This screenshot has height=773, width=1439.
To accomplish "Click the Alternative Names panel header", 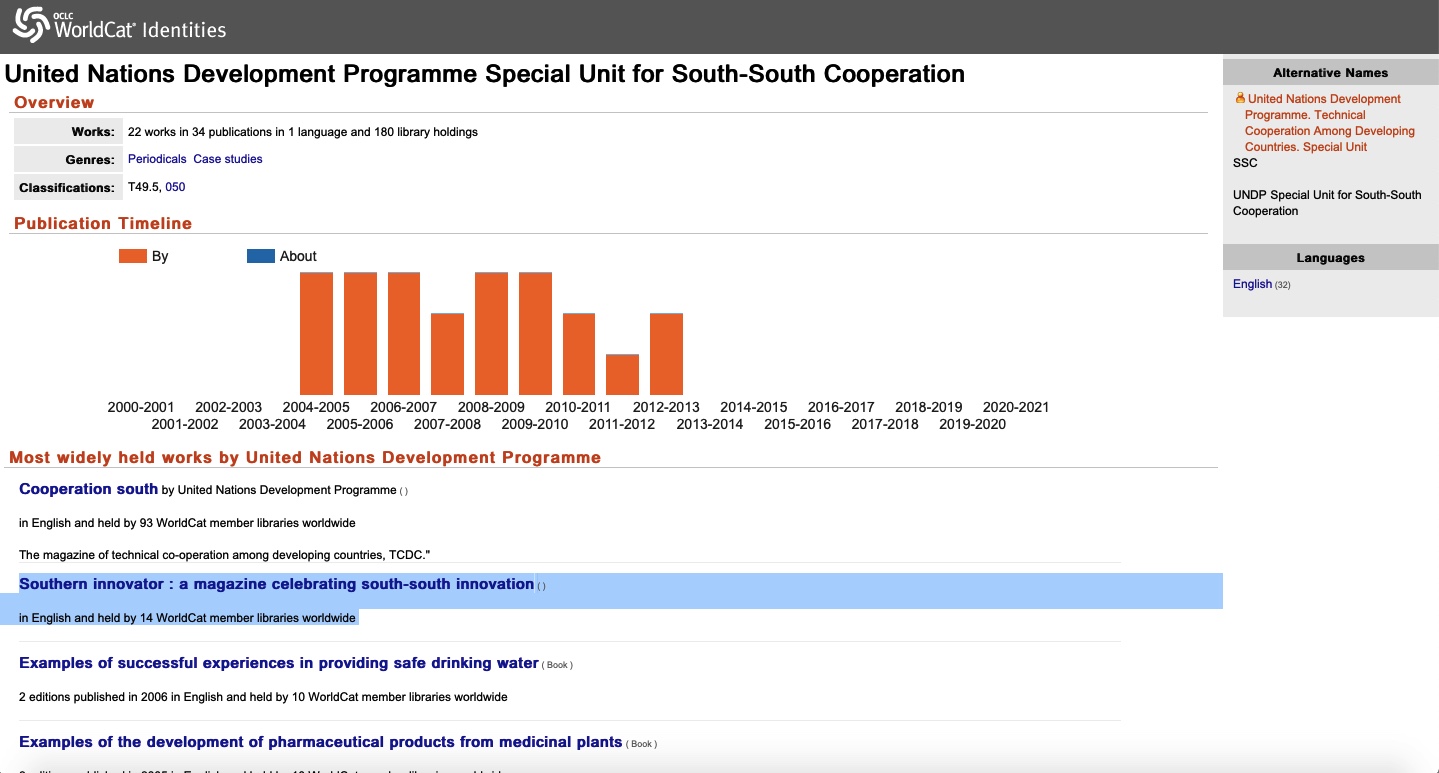I will pyautogui.click(x=1330, y=73).
